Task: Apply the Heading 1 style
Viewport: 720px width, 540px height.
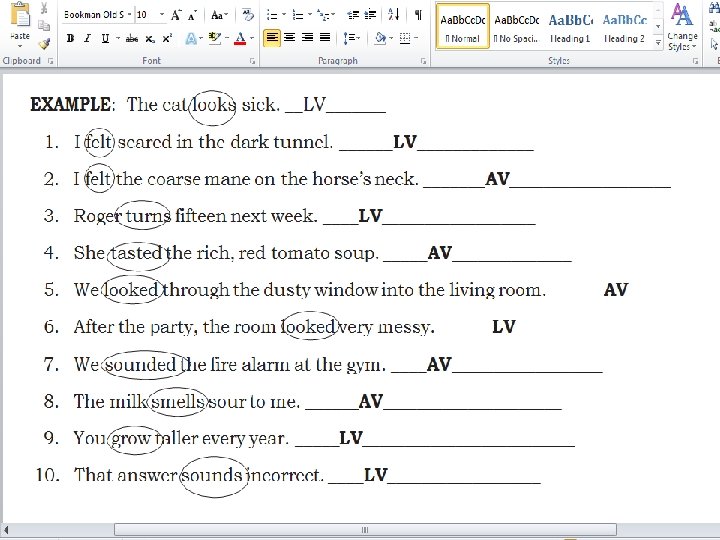Action: [x=570, y=26]
